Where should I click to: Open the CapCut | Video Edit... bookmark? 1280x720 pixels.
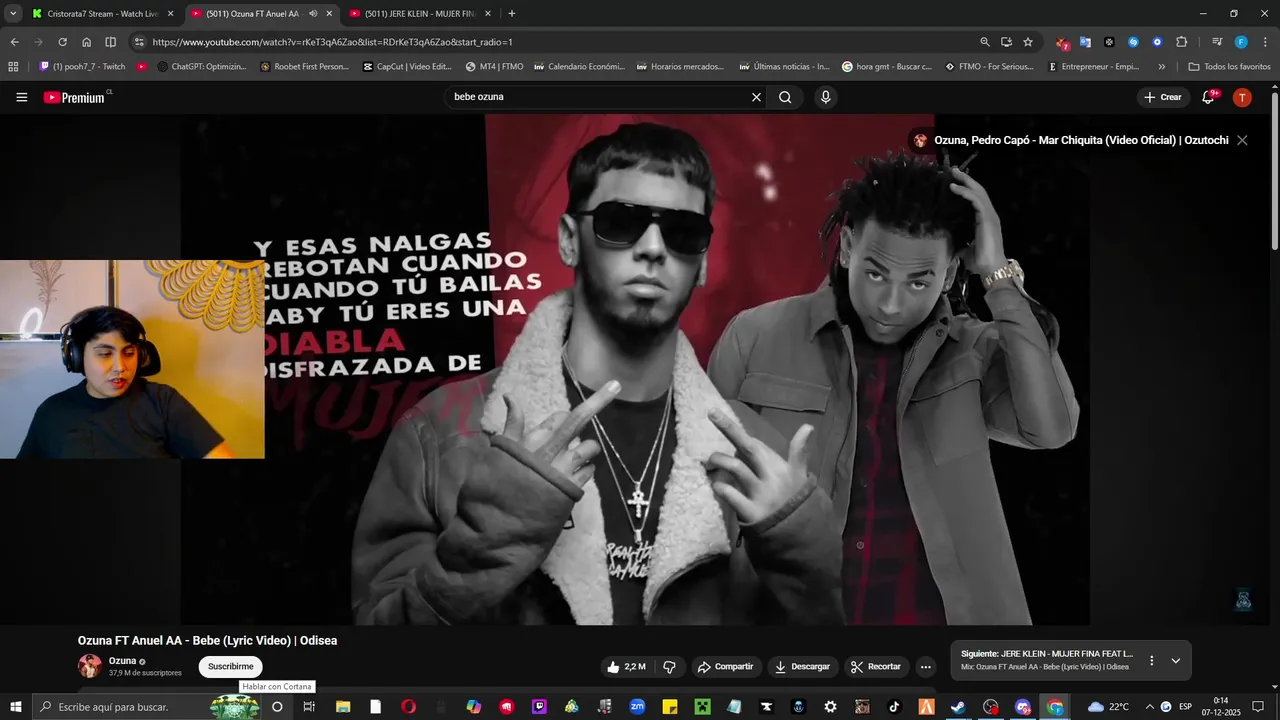pos(407,67)
